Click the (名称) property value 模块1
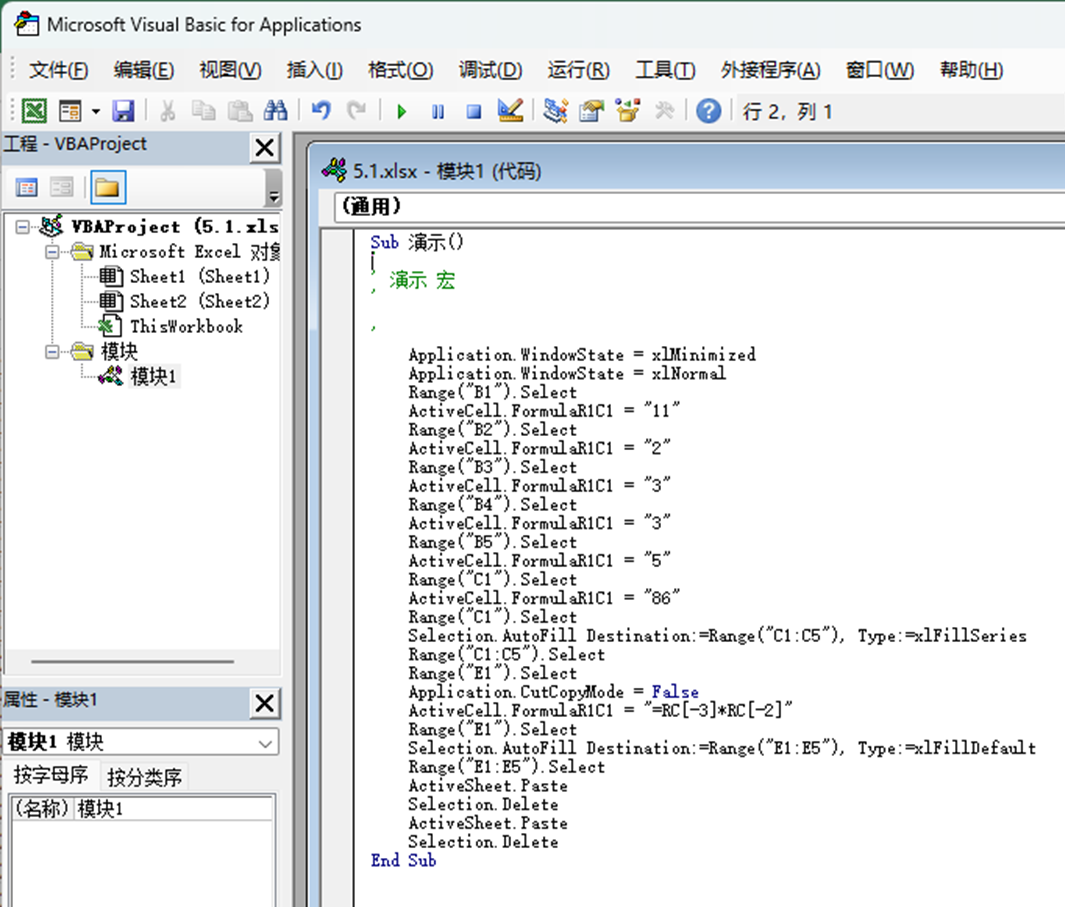The width and height of the screenshot is (1065, 907). tap(175, 808)
